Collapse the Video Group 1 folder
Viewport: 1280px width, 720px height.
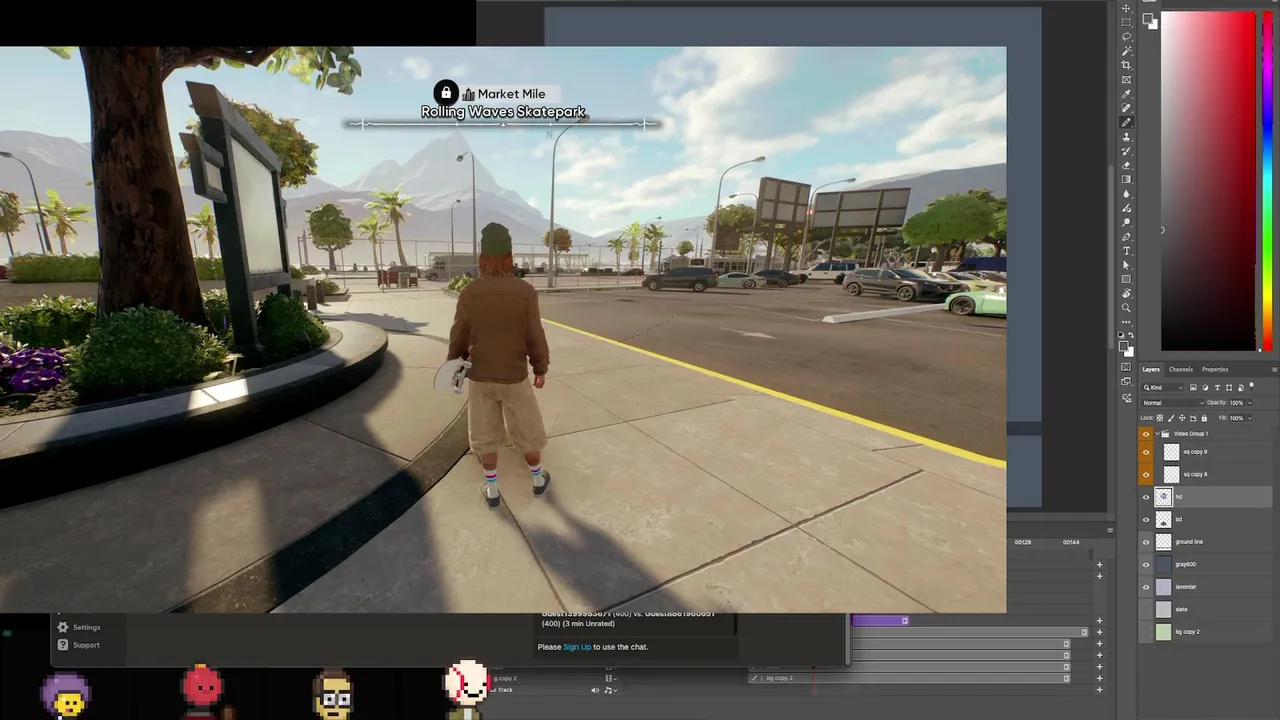(x=1157, y=434)
